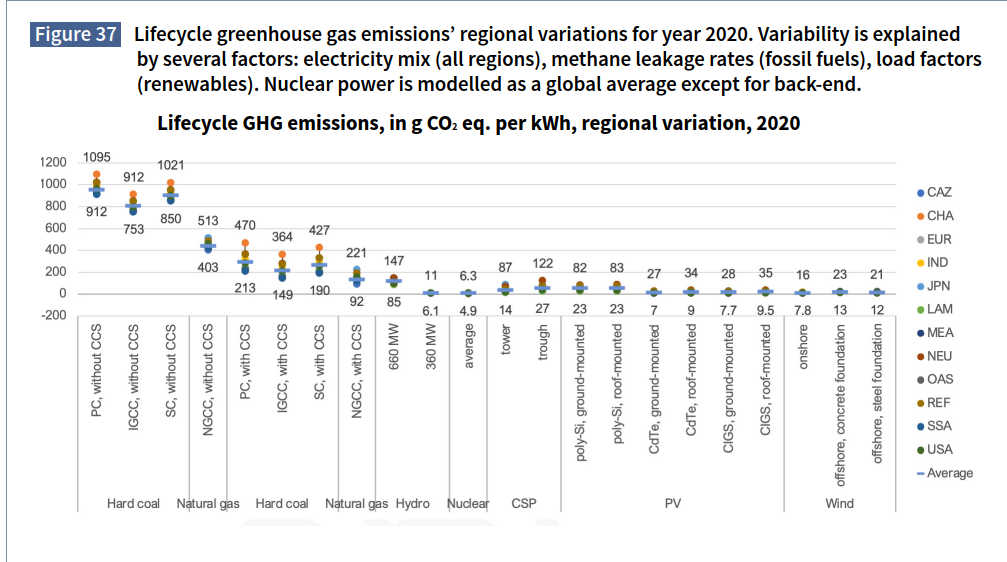Image resolution: width=1007 pixels, height=562 pixels.
Task: Click the 1095 data value label
Action: (97, 157)
